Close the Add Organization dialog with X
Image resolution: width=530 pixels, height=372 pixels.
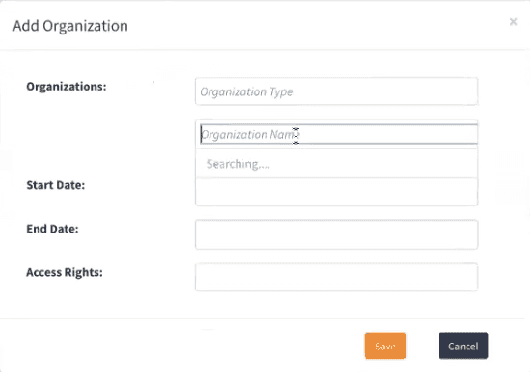(x=513, y=22)
